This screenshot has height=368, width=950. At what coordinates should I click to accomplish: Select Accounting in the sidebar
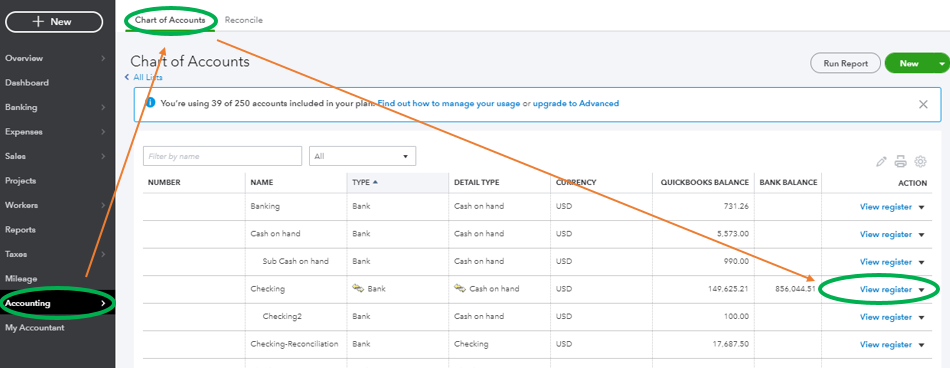58,303
